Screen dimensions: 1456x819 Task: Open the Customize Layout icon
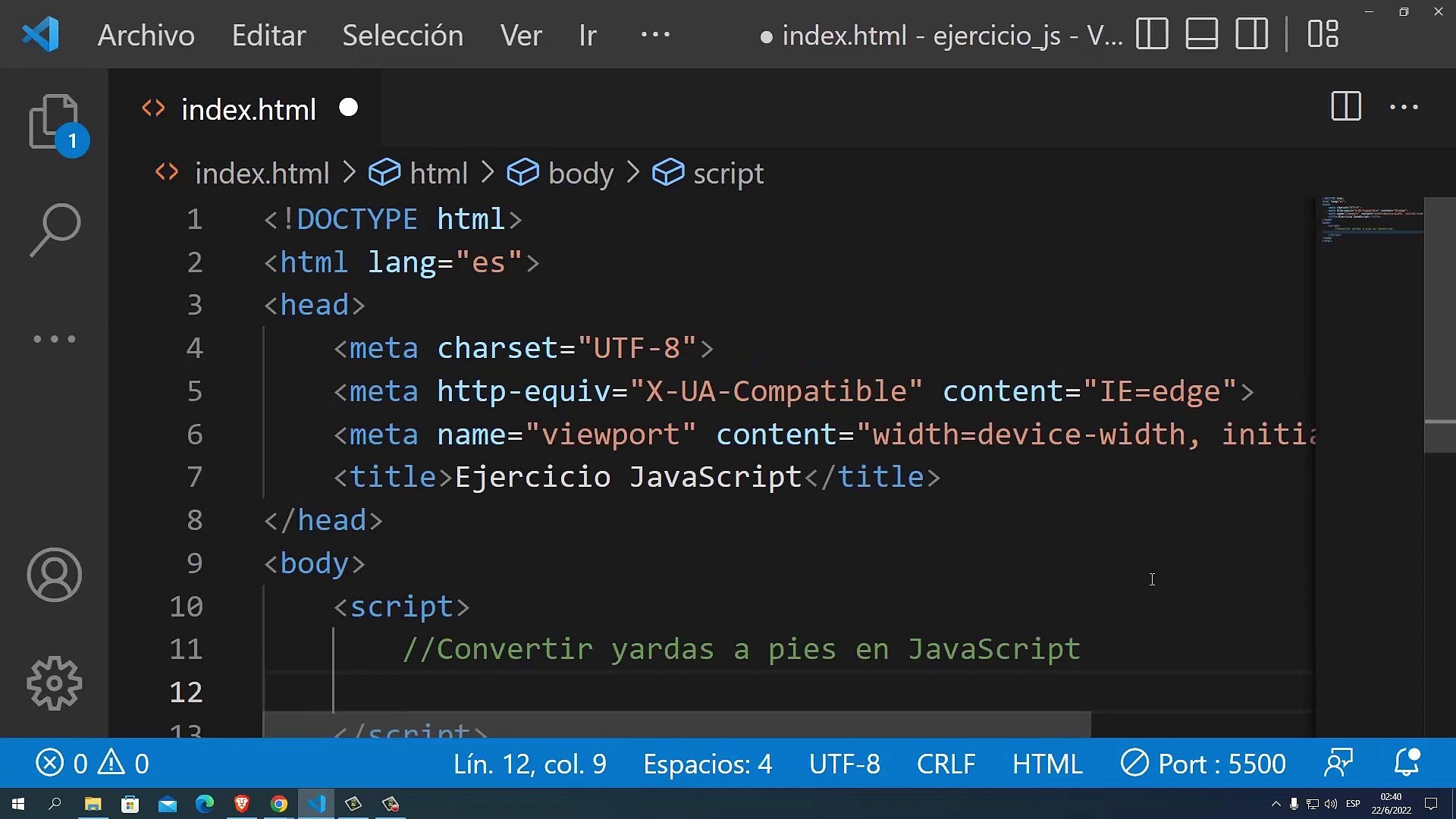tap(1322, 33)
